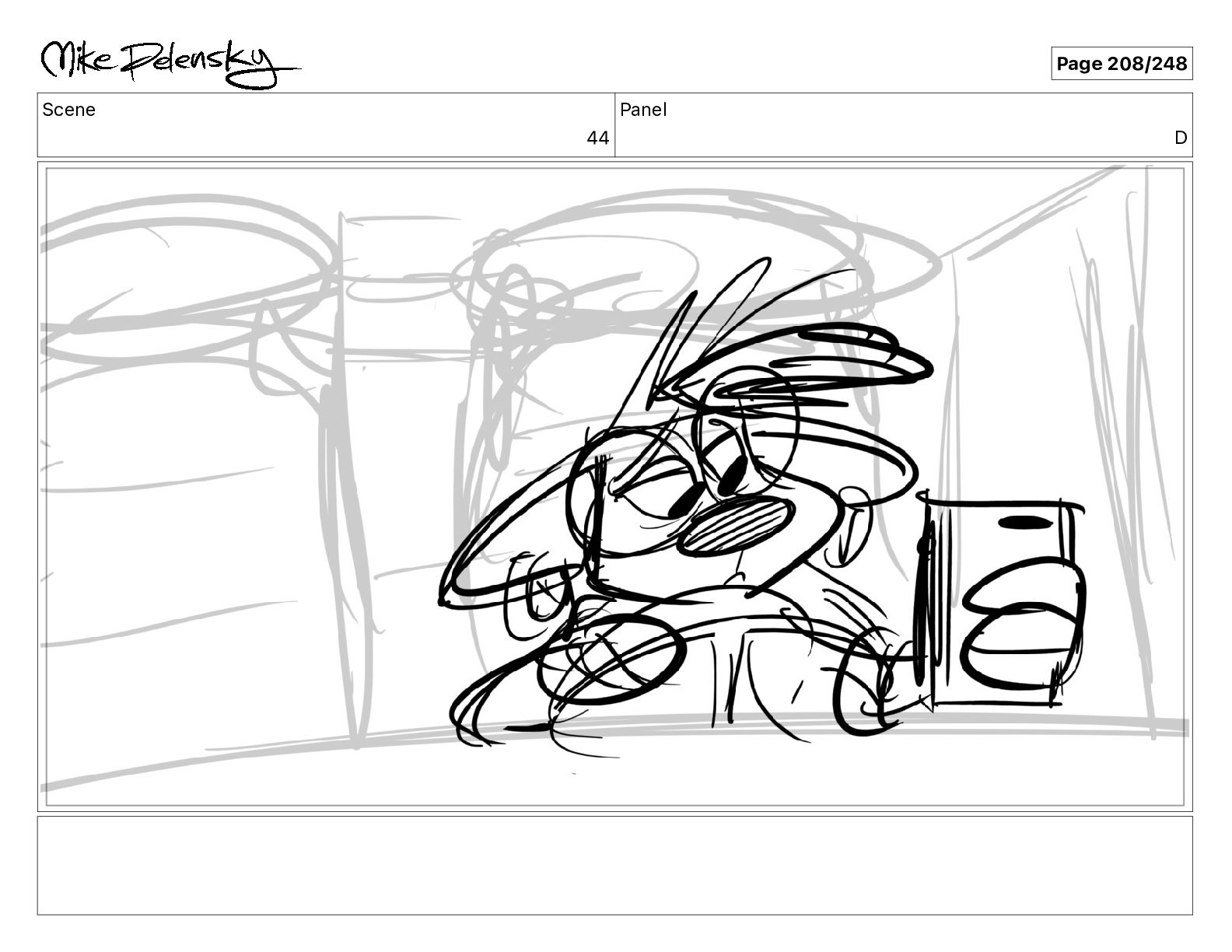
Task: Select the Panel label field
Action: pyautogui.click(x=904, y=124)
